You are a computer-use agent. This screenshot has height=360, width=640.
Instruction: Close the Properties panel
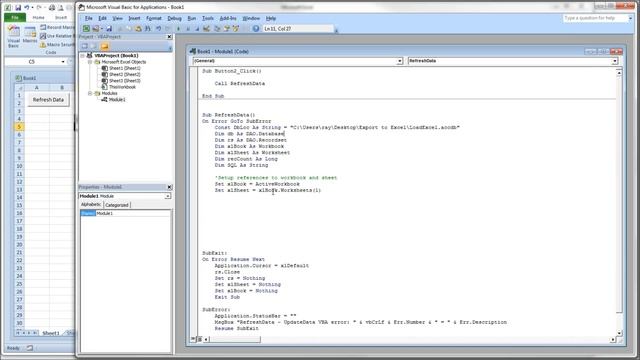(169, 187)
